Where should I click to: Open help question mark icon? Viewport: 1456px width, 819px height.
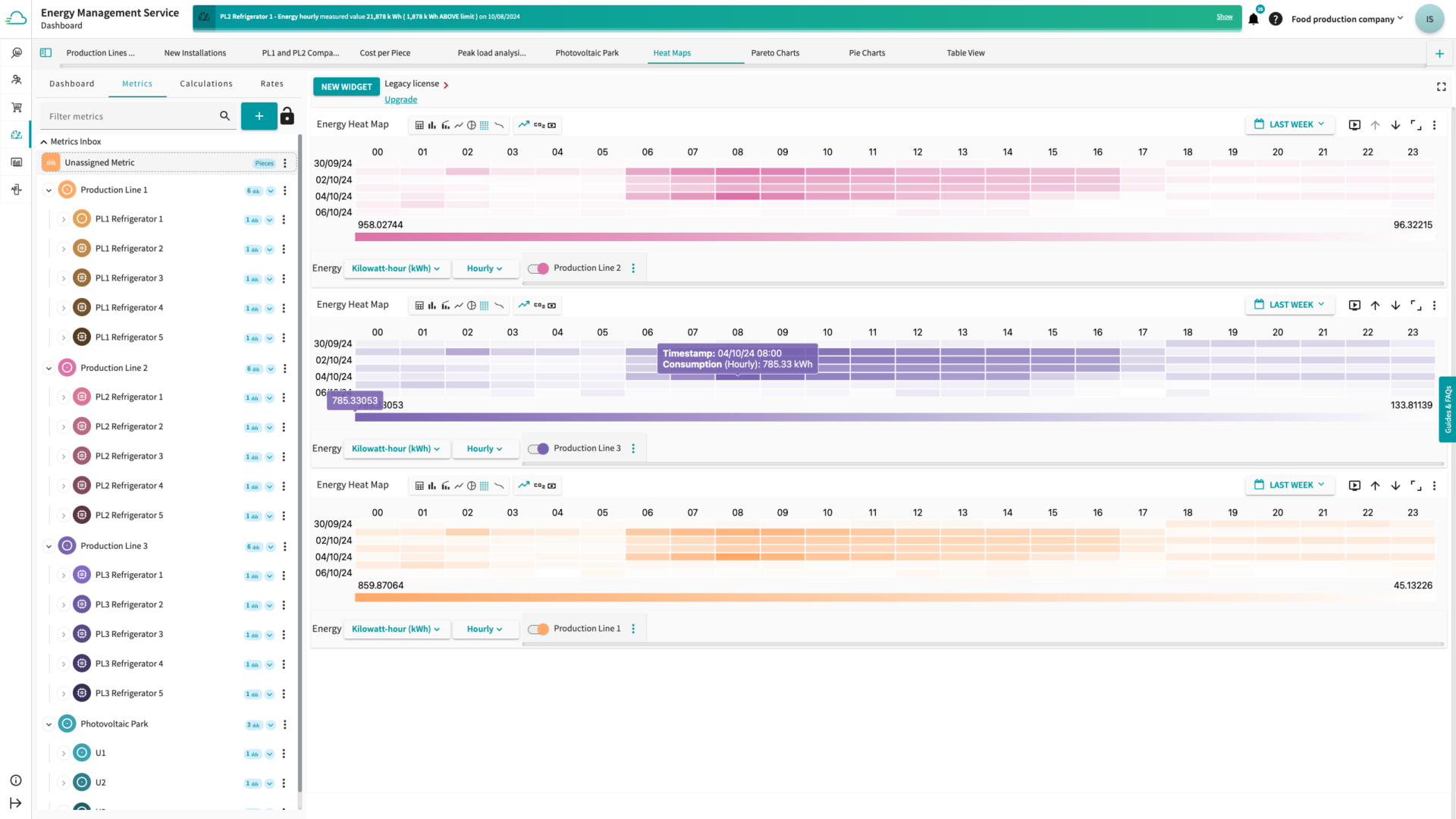(1276, 20)
